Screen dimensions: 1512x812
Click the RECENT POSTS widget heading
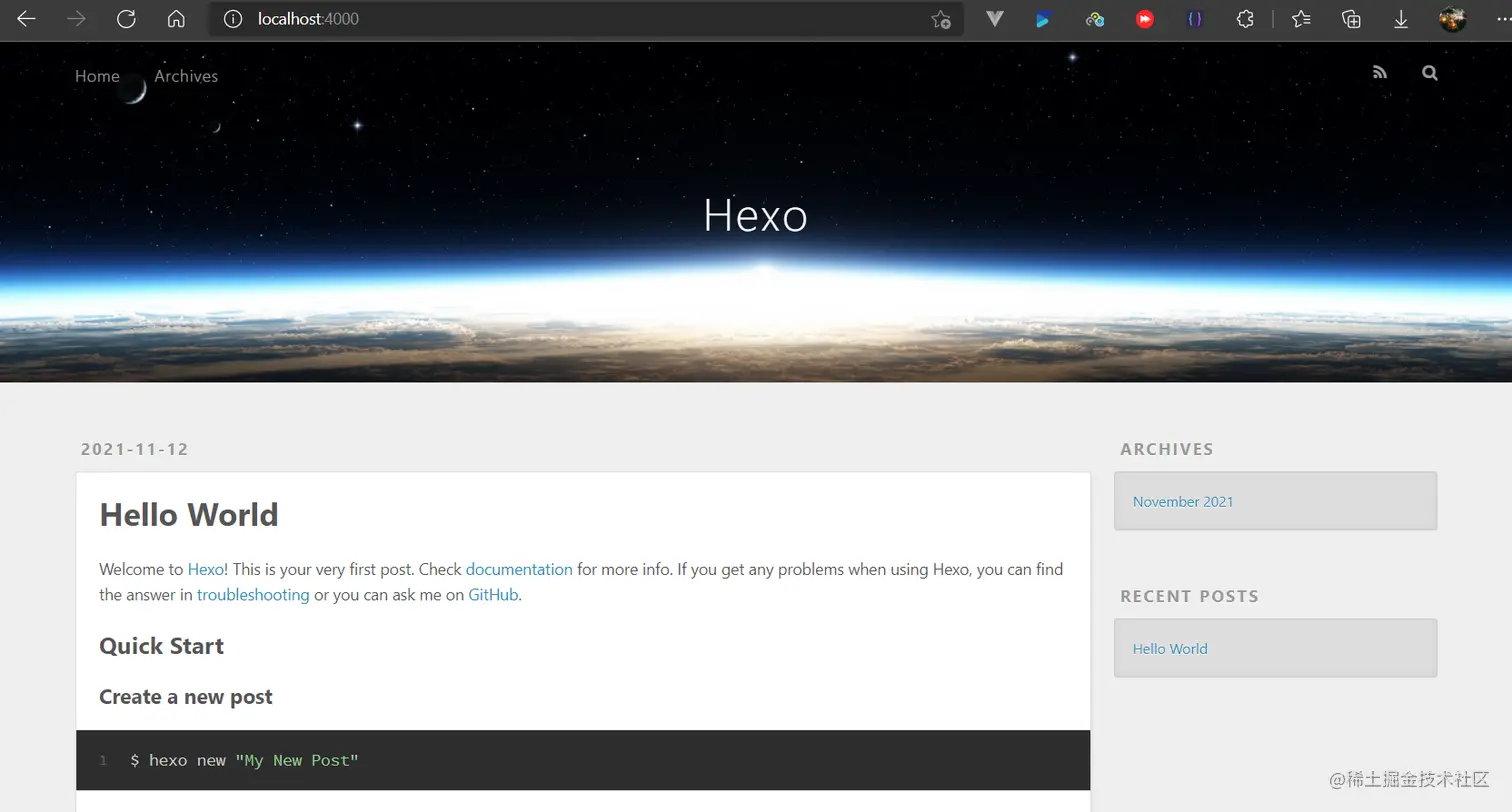point(1189,596)
